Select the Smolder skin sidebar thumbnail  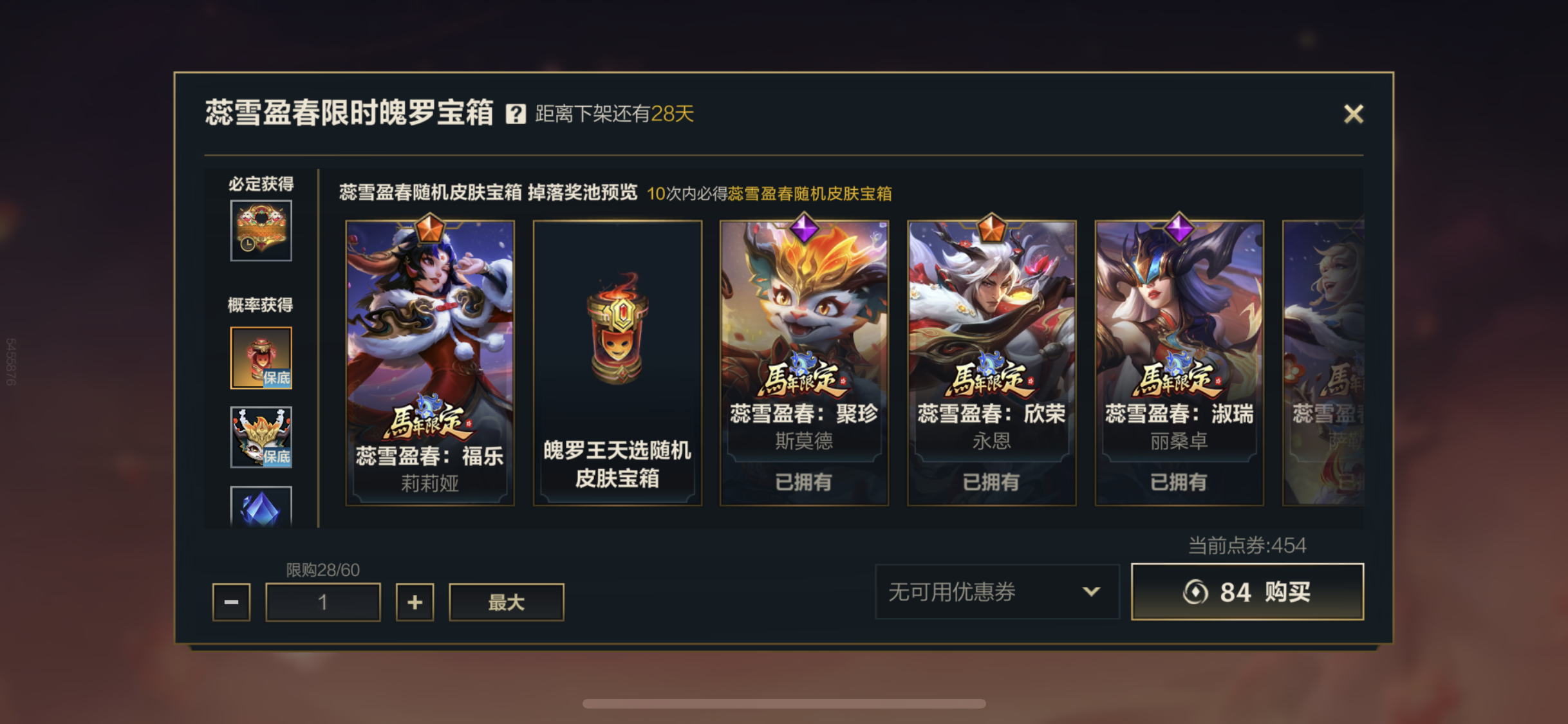pyautogui.click(x=261, y=437)
